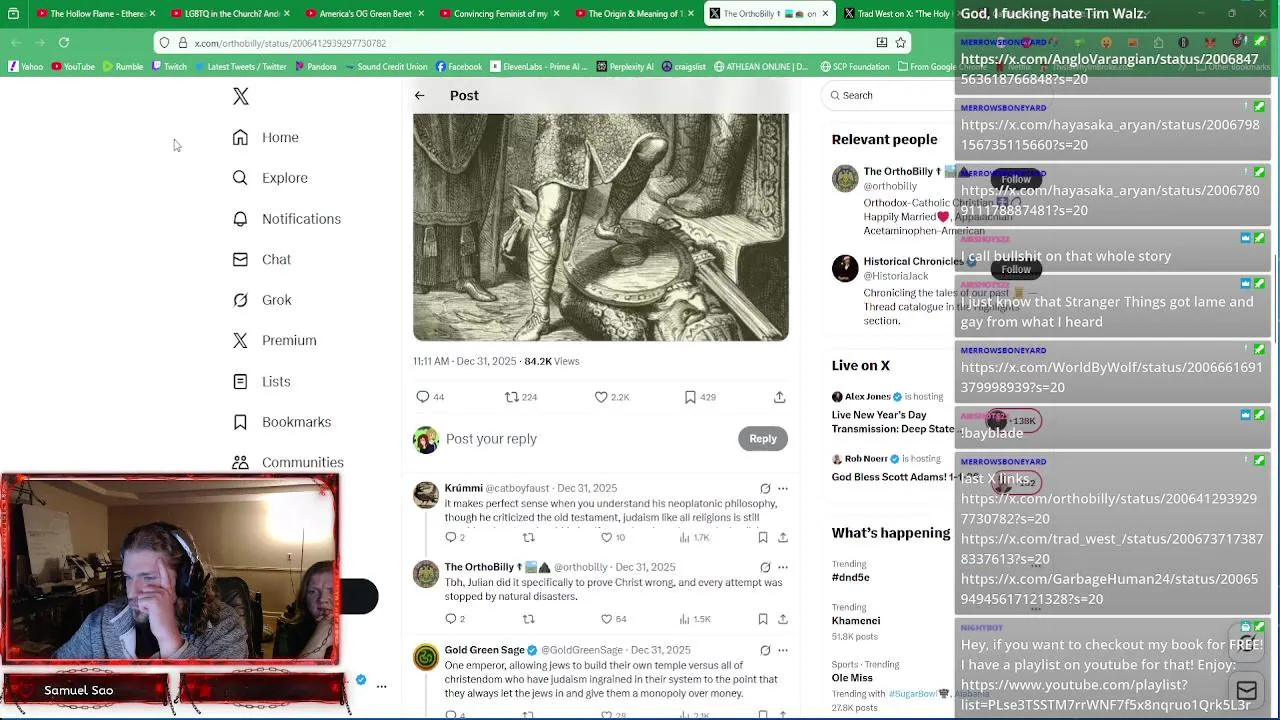The height and width of the screenshot is (720, 1280).
Task: Open Bookmarks in the X sidebar
Action: pyautogui.click(x=281, y=422)
